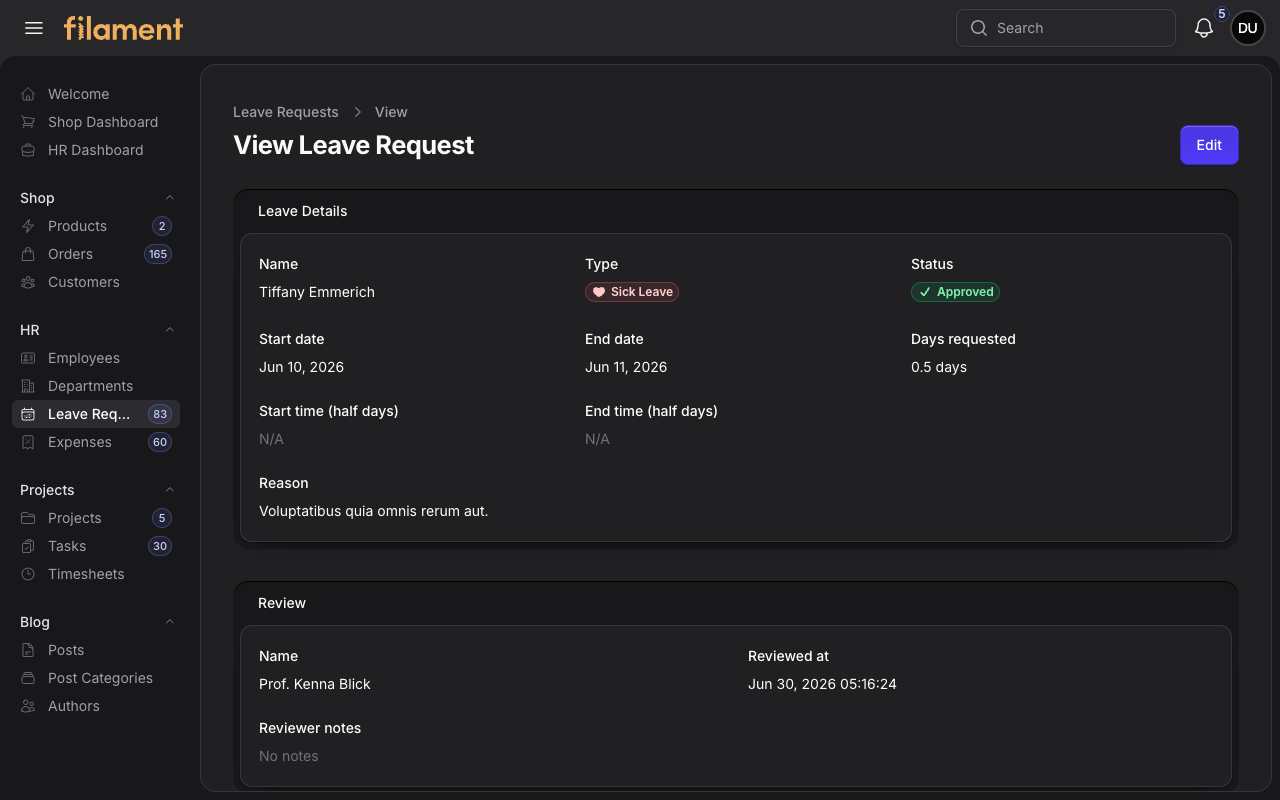Click the Welcome home icon
This screenshot has width=1280, height=800.
coord(28,94)
